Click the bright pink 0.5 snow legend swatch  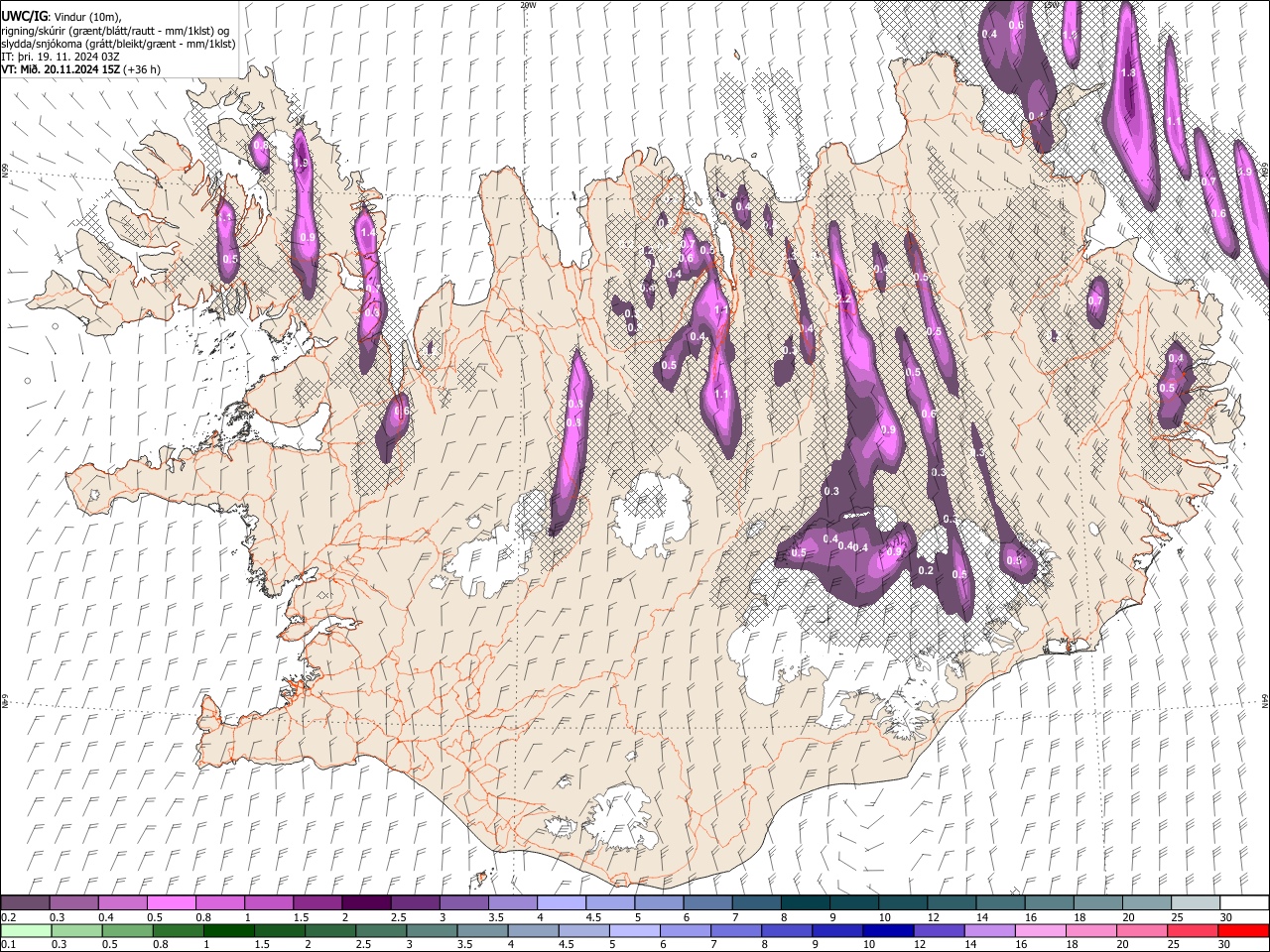[x=171, y=902]
